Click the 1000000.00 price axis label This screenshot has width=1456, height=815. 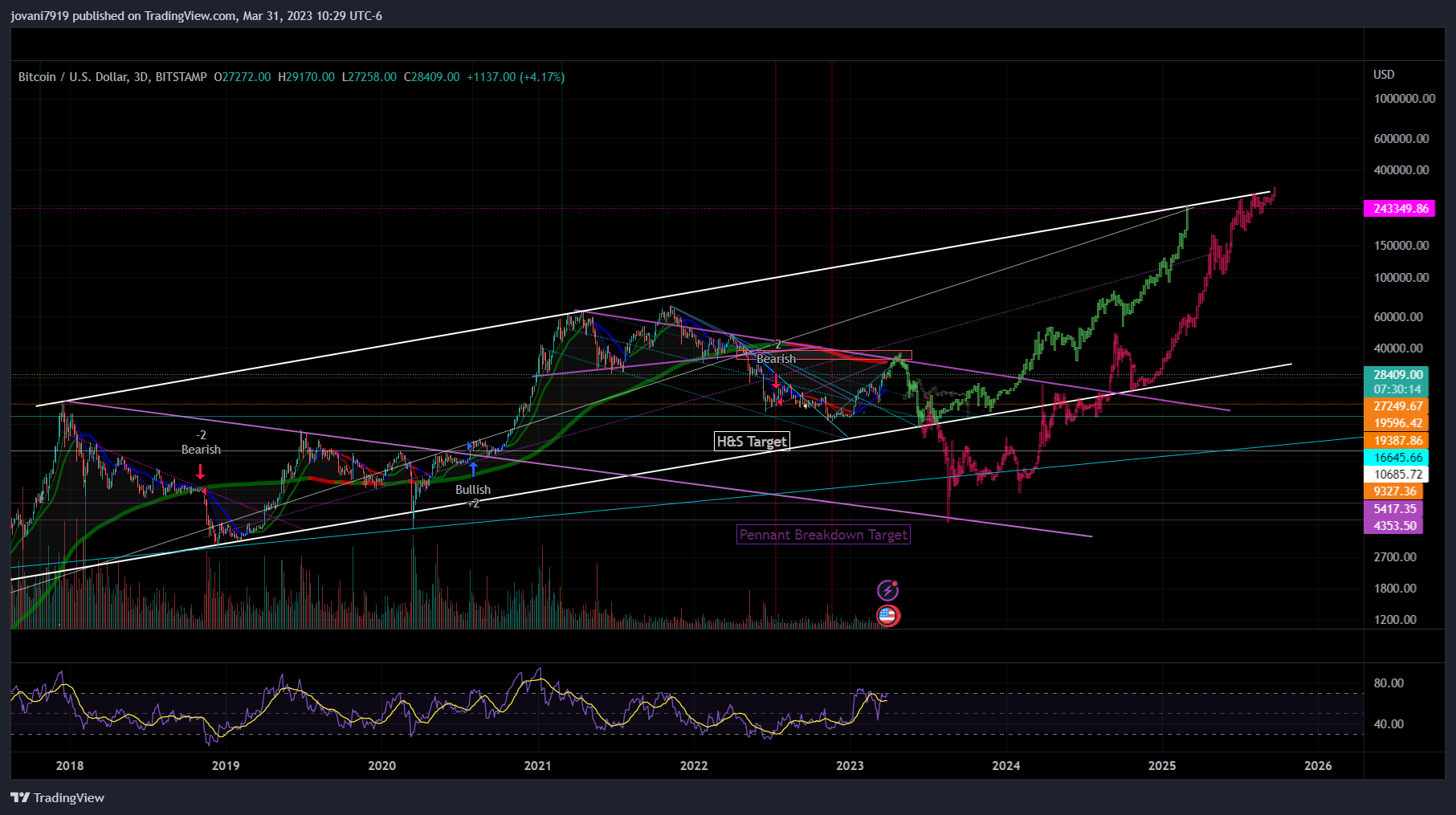(x=1405, y=99)
